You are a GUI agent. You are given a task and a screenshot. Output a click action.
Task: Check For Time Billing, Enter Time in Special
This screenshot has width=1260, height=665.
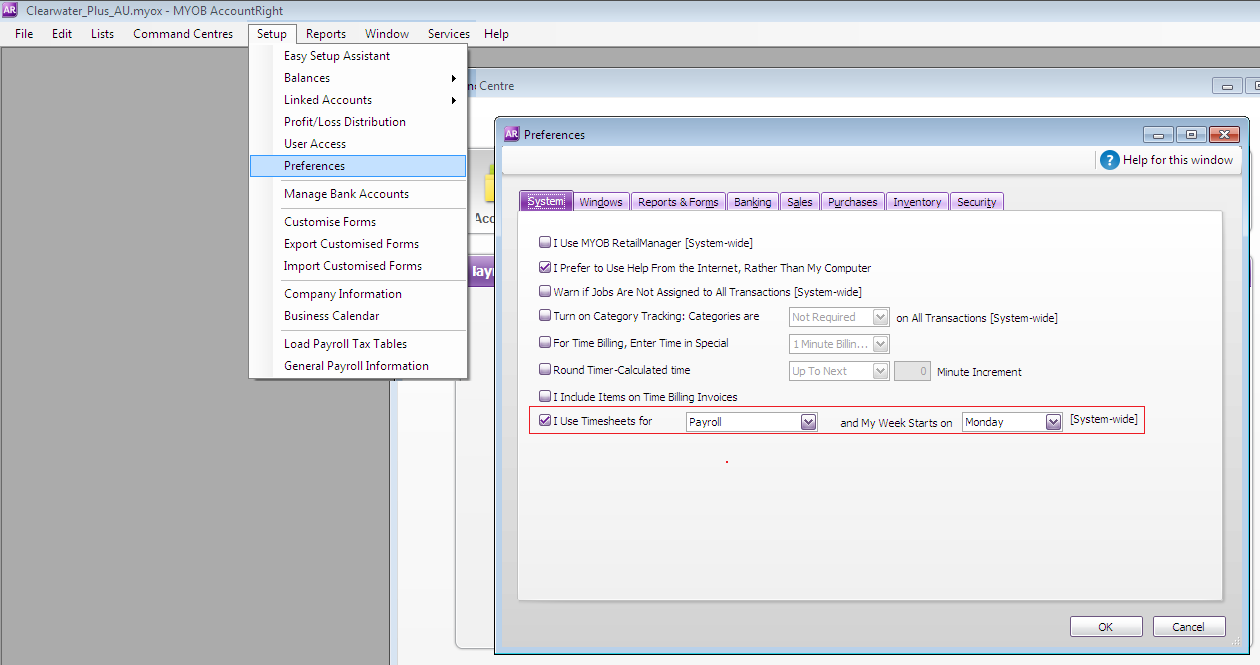pos(545,343)
